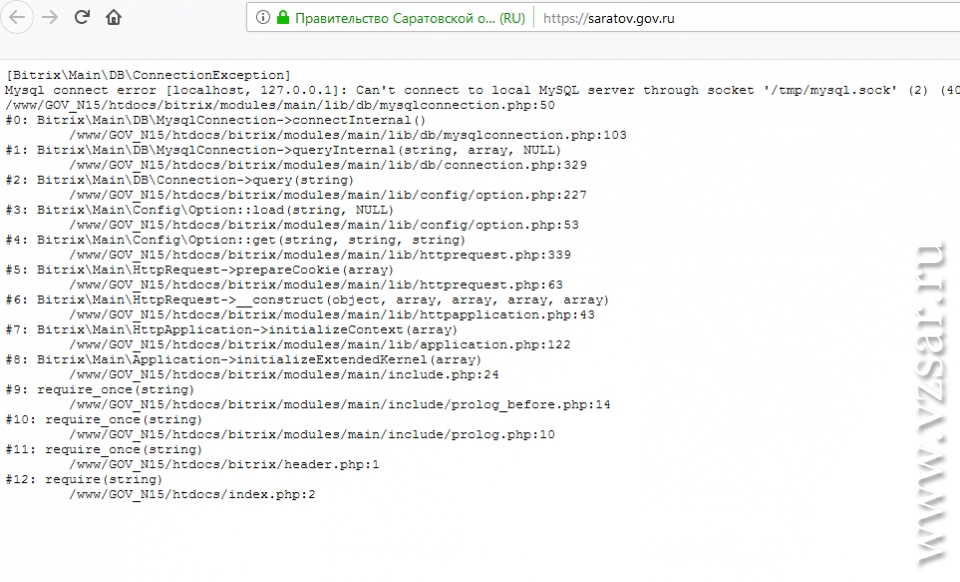This screenshot has width=960, height=582.
Task: Go to the browser Home page
Action: pos(113,17)
